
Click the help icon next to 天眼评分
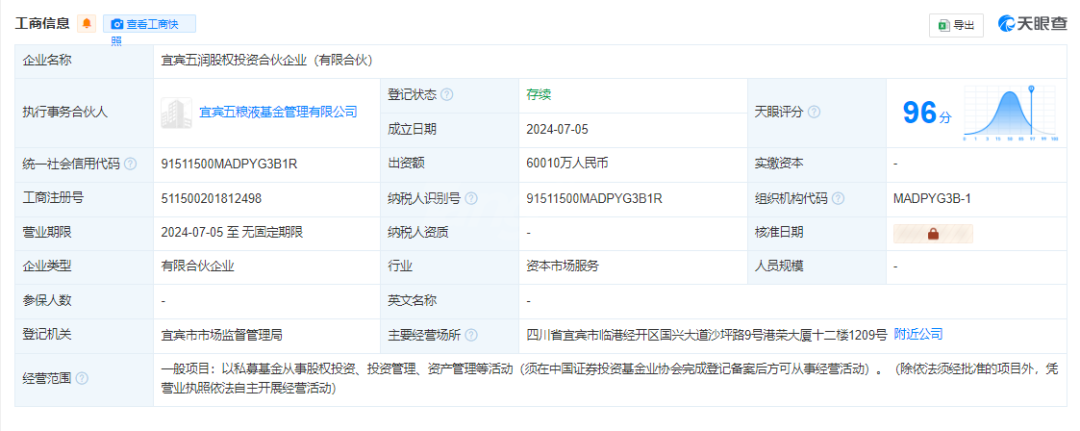click(x=813, y=112)
